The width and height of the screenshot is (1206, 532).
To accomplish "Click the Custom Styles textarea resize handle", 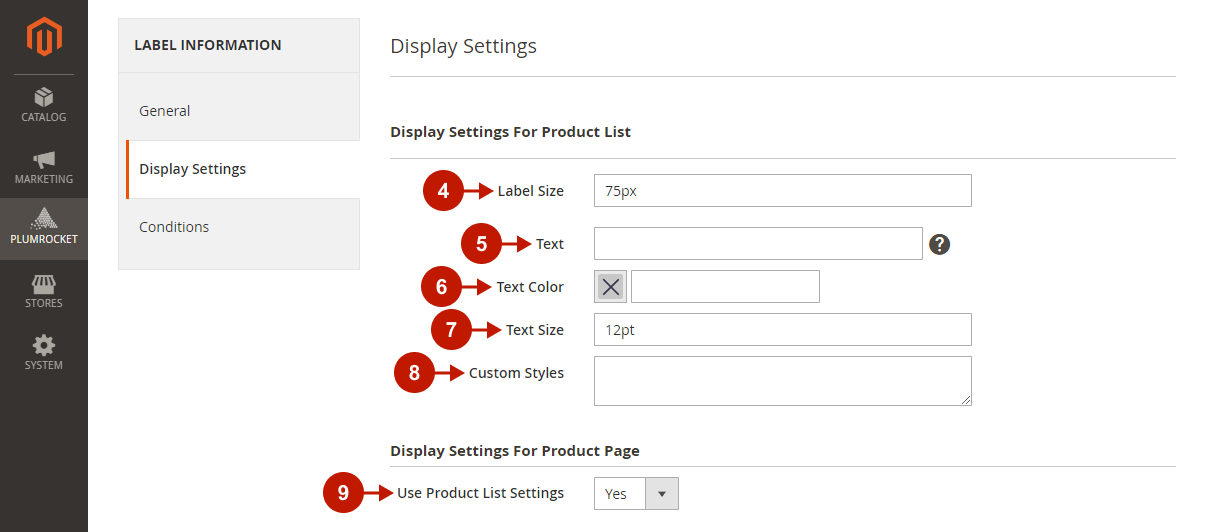I will [x=966, y=400].
